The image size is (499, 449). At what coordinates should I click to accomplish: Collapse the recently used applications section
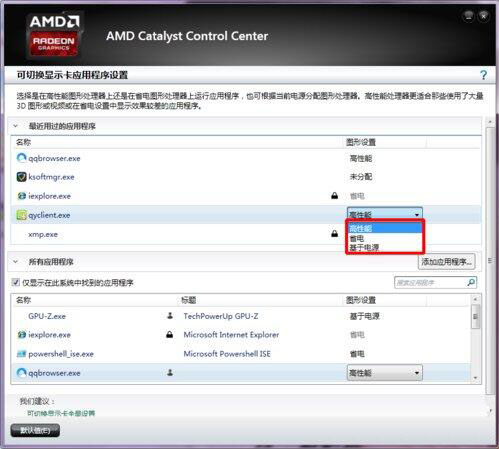pos(16,126)
